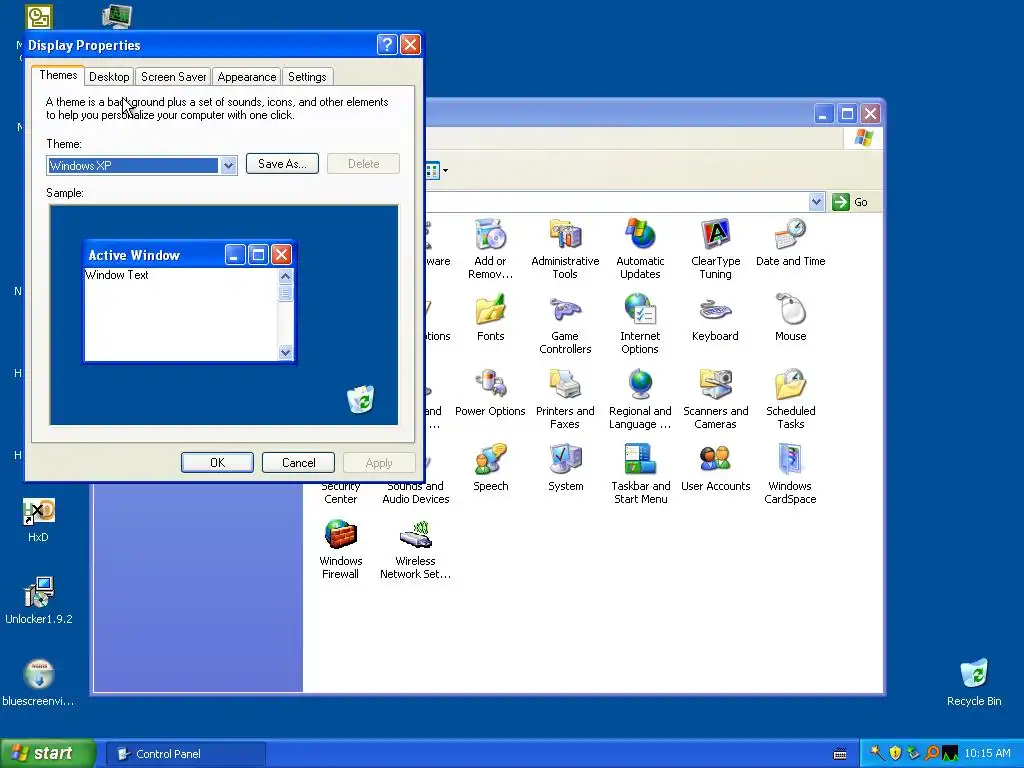1024x768 pixels.
Task: Open Add or Remove Programs icon
Action: click(x=490, y=235)
